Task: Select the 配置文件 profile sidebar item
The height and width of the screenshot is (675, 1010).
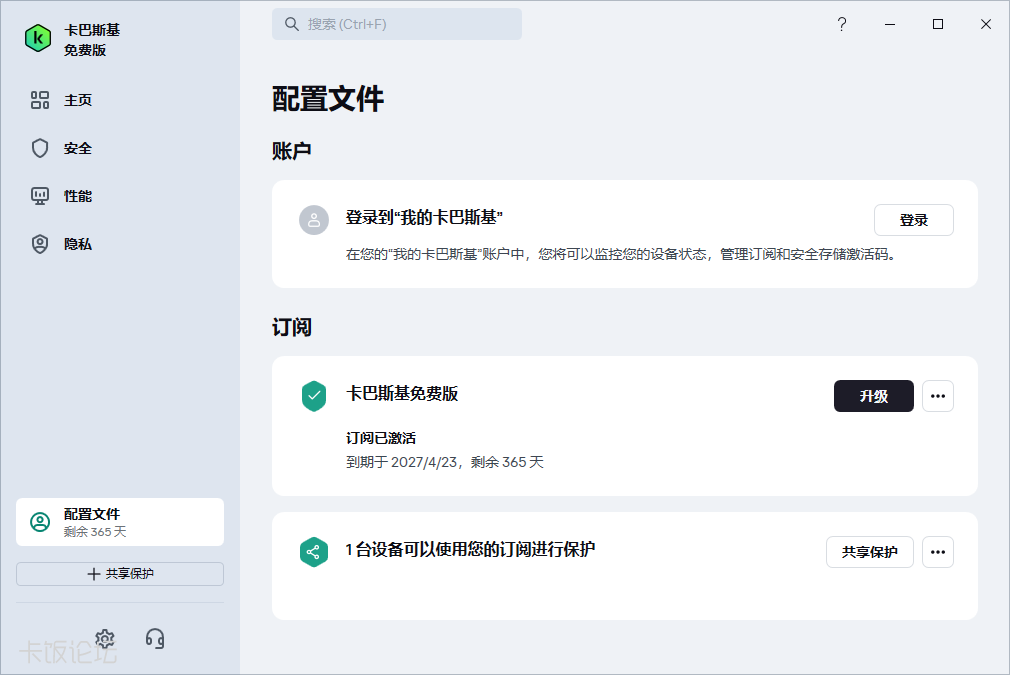Action: (120, 522)
